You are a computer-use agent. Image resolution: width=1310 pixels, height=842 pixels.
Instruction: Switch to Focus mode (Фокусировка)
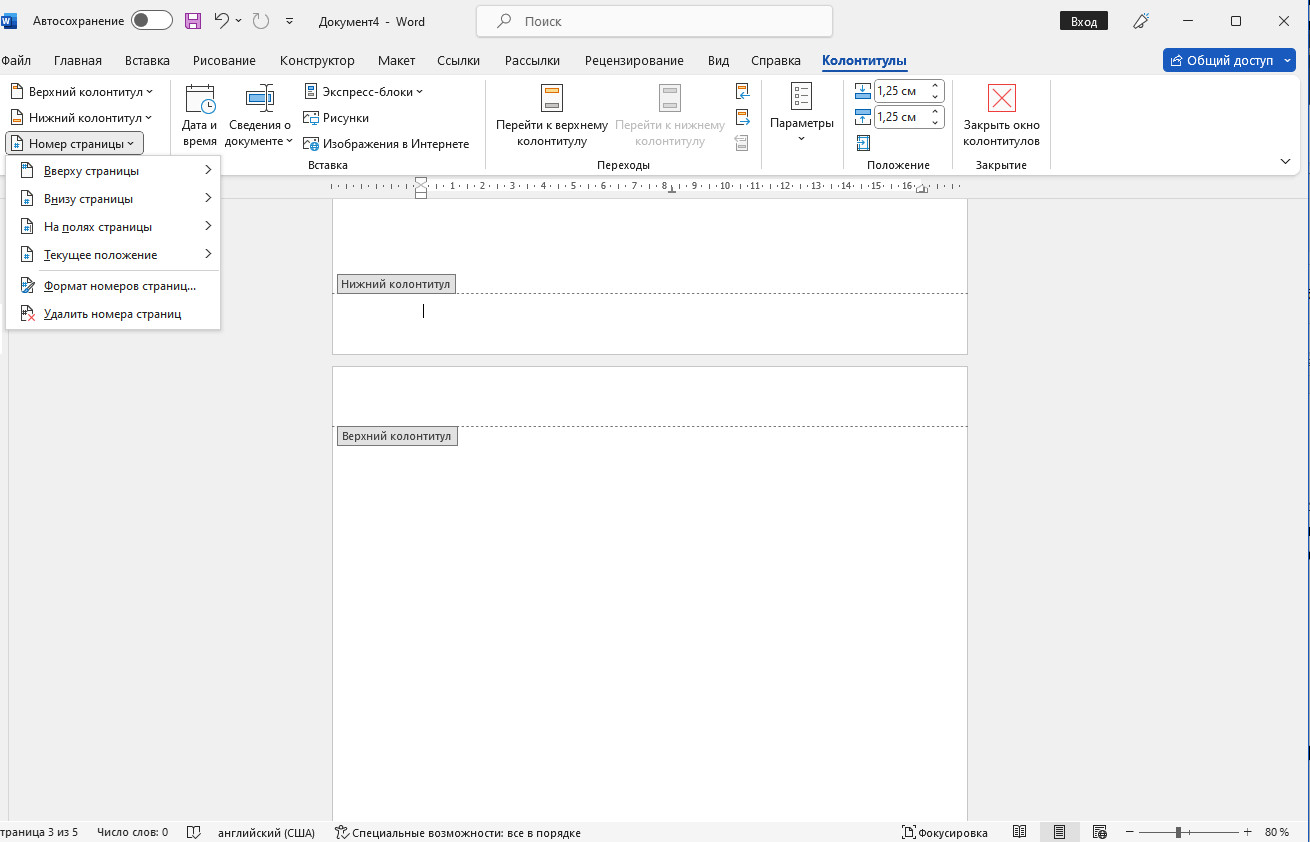(945, 832)
